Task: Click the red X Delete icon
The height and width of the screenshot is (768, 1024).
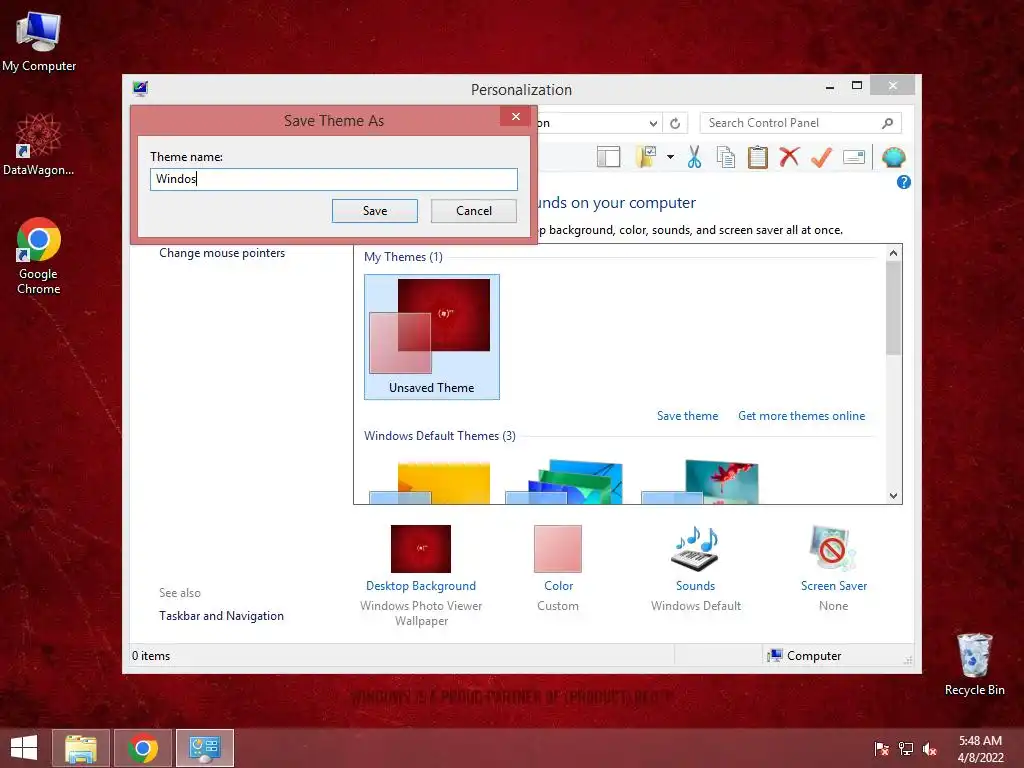Action: [790, 157]
